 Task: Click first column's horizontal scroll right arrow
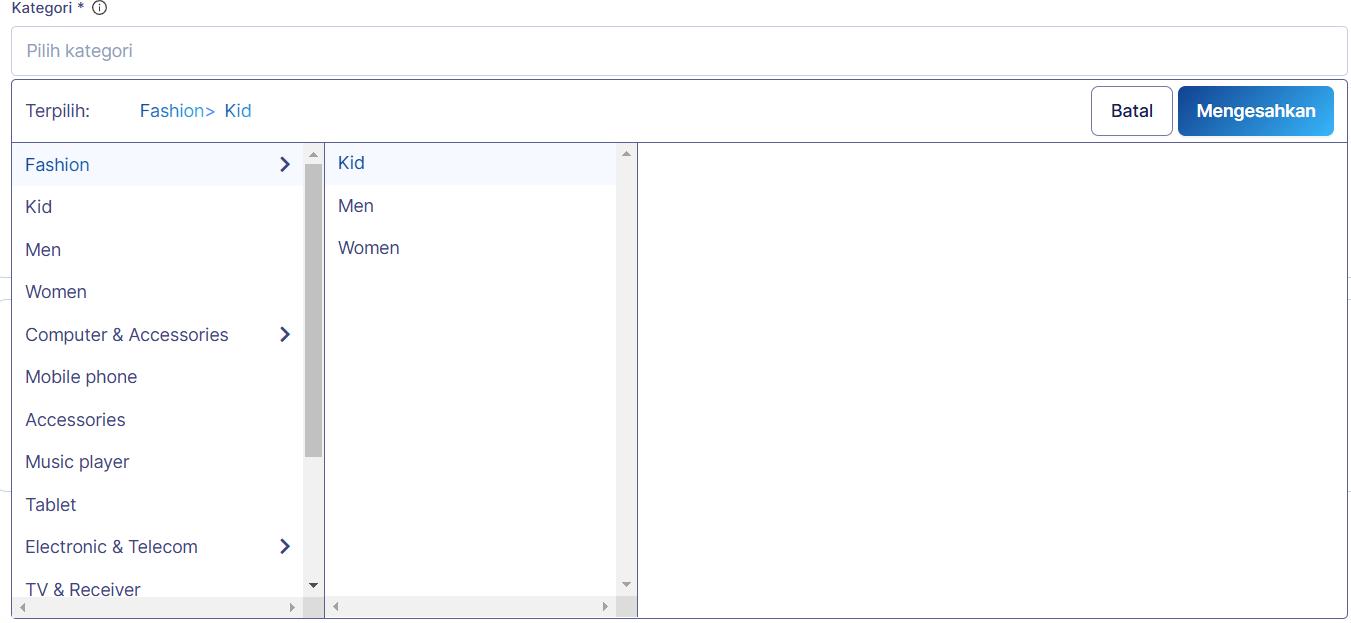point(292,607)
